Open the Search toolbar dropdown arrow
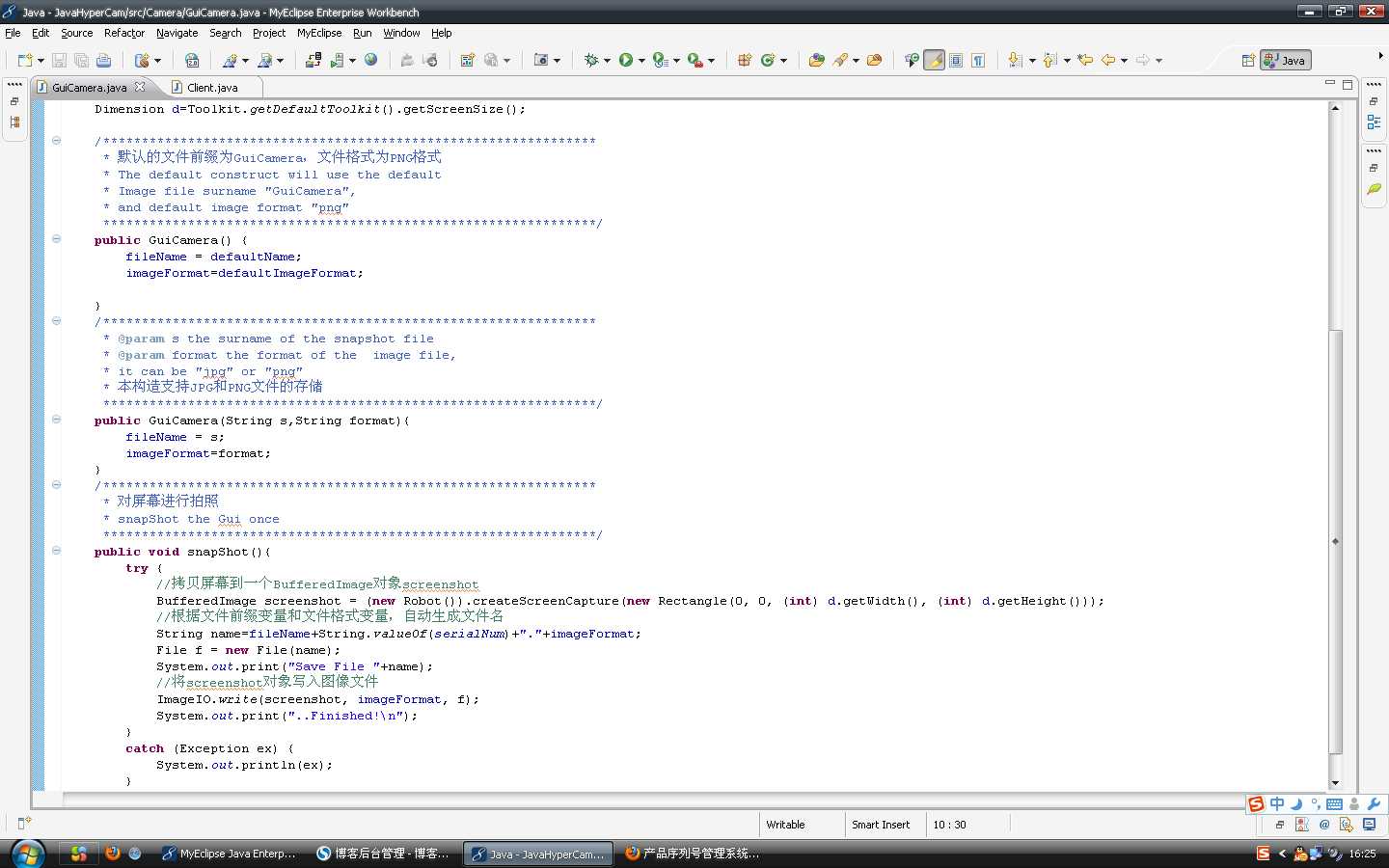 856,61
